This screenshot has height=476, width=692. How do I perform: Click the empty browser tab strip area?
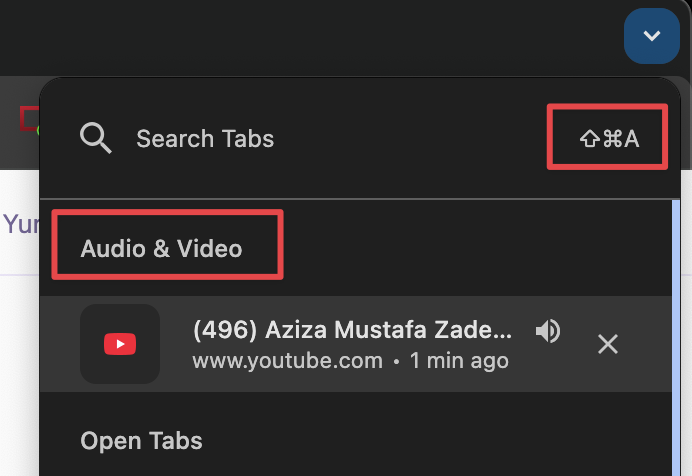[300, 36]
